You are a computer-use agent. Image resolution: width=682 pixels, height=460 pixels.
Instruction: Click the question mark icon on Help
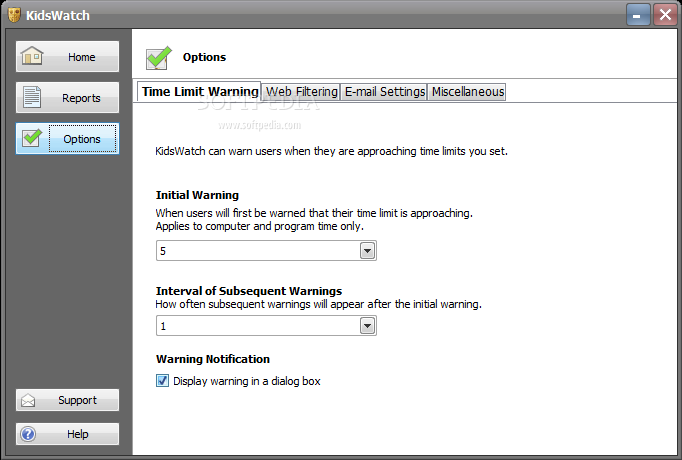tap(28, 434)
